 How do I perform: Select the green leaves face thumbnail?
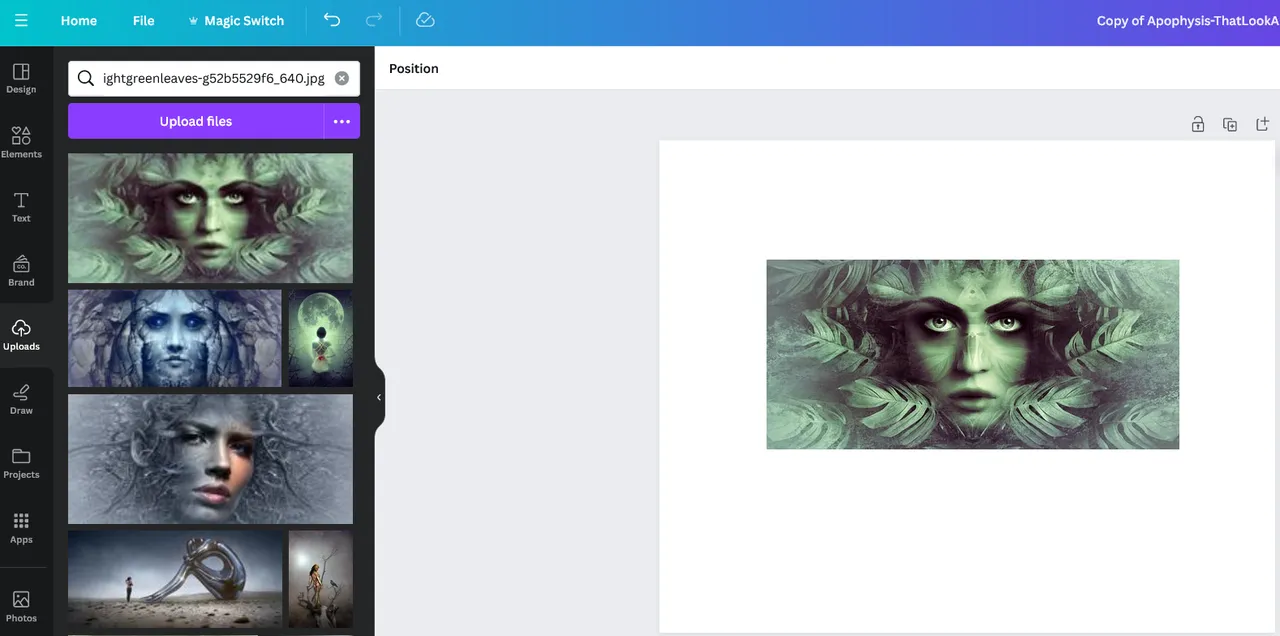pos(210,218)
